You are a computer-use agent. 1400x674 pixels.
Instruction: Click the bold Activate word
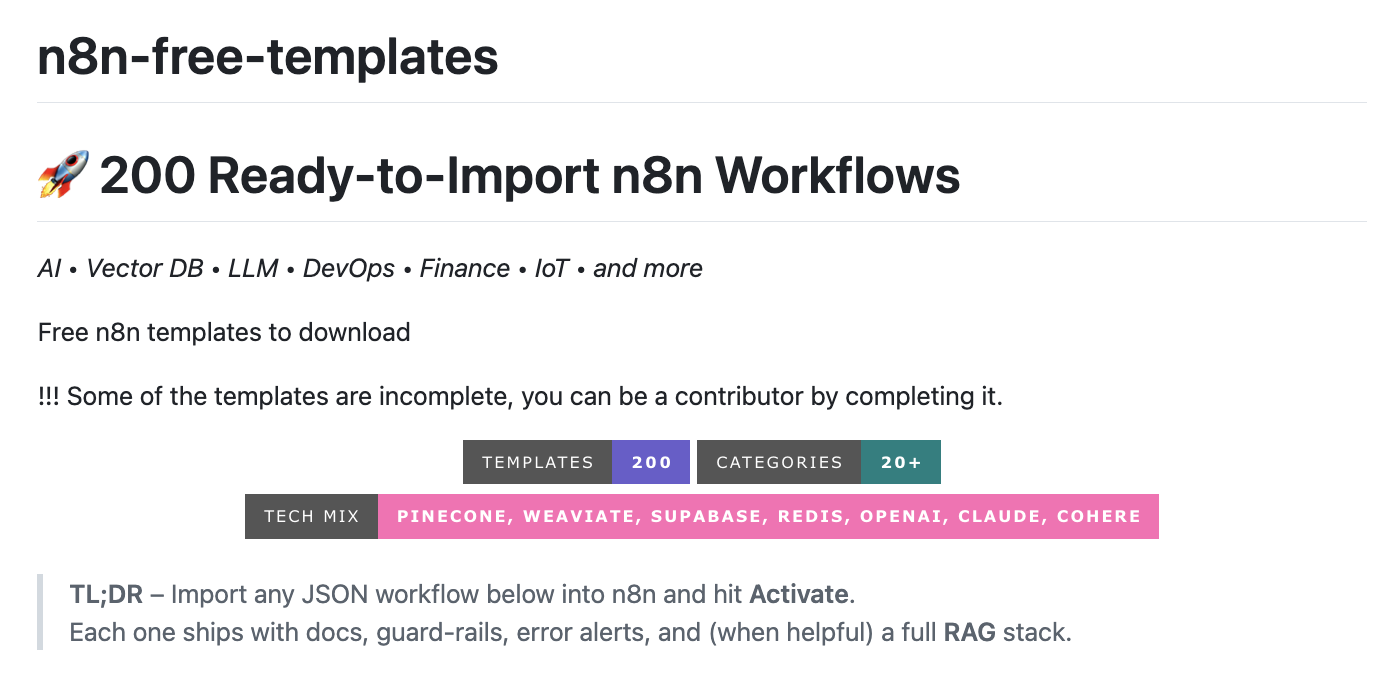[x=799, y=594]
